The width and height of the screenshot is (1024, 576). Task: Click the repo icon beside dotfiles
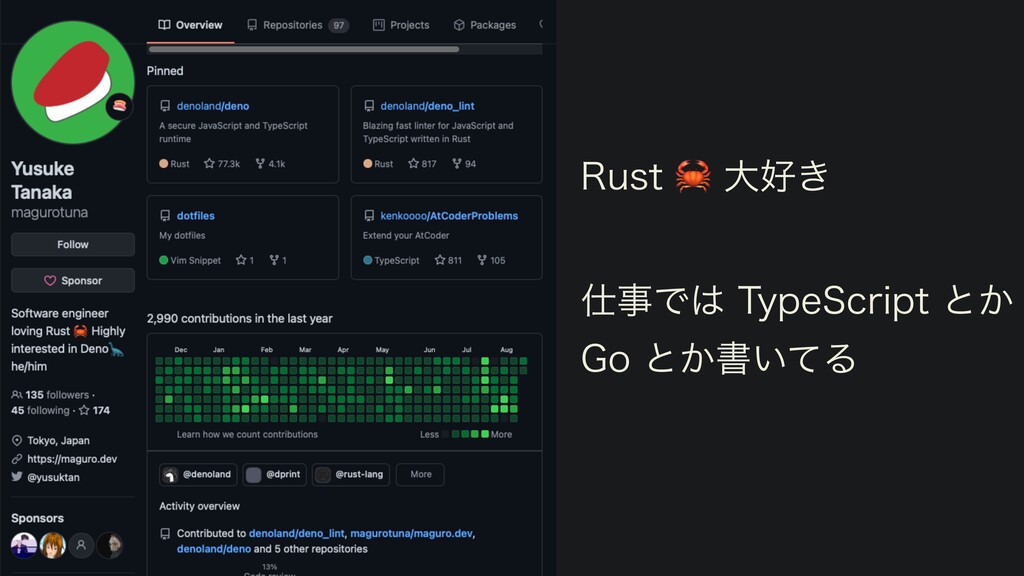[x=165, y=216]
